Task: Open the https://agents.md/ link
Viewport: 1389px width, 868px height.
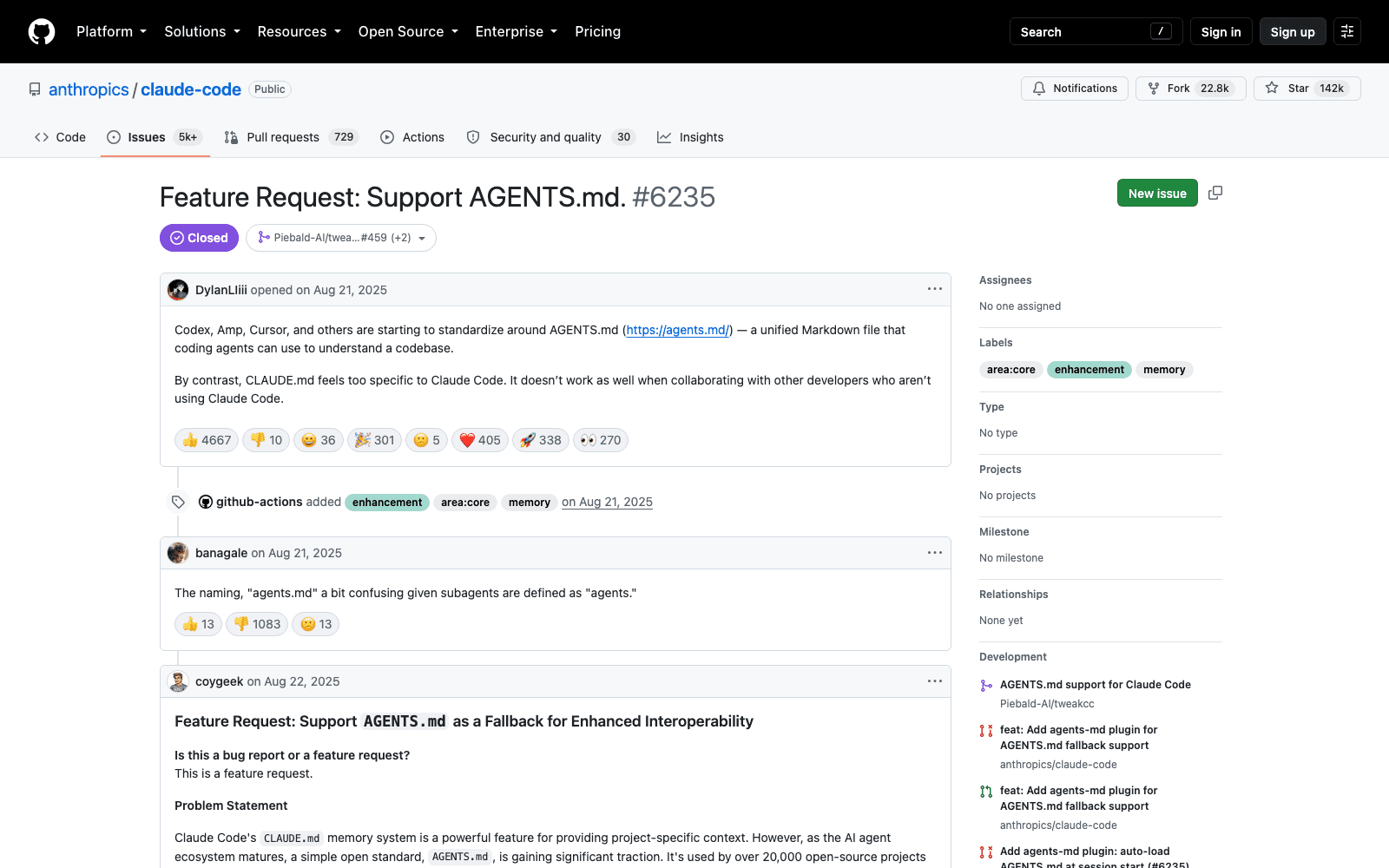Action: 678,330
